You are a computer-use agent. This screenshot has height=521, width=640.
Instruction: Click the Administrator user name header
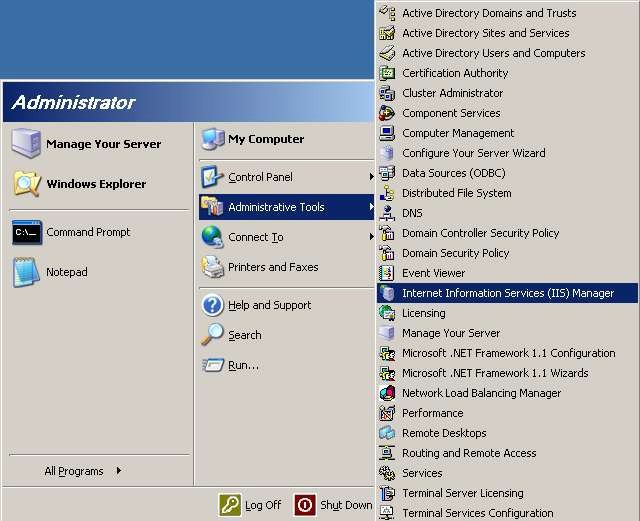pos(73,102)
